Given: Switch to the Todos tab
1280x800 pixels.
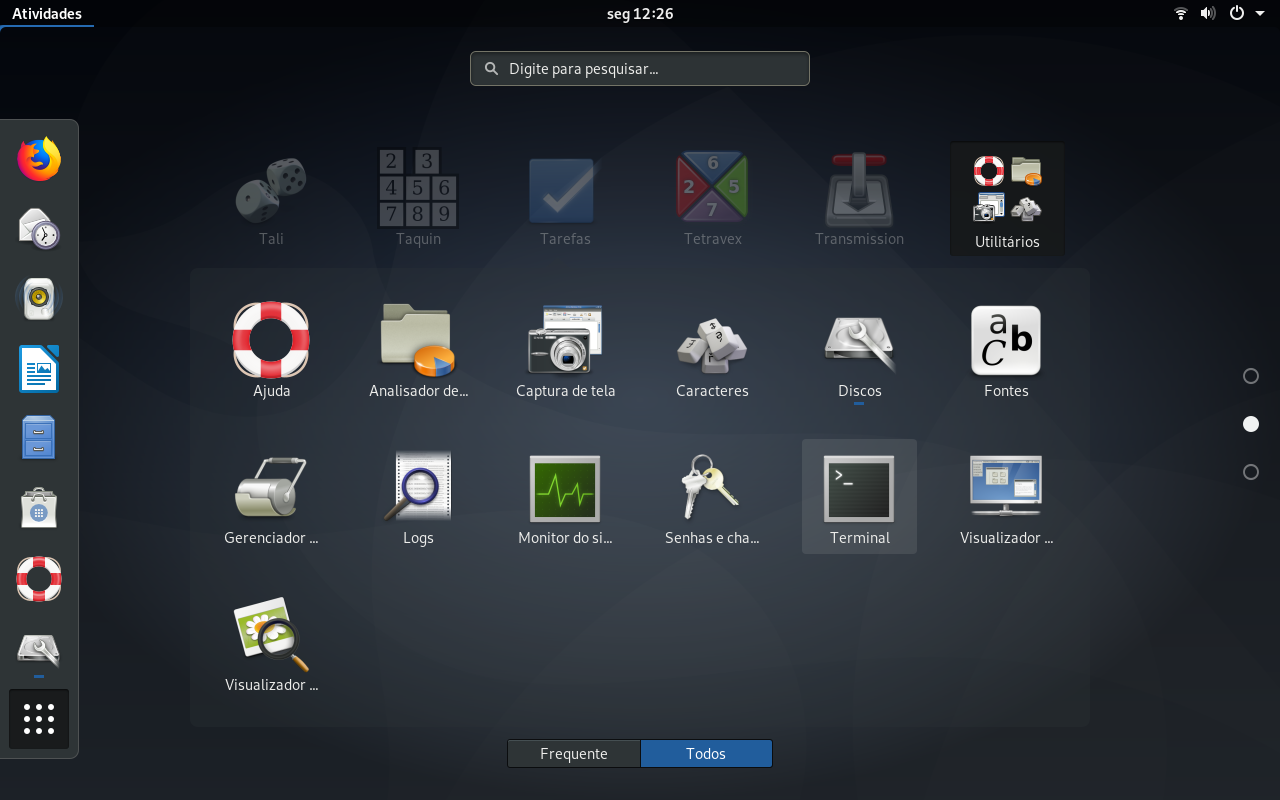Looking at the screenshot, I should (706, 754).
